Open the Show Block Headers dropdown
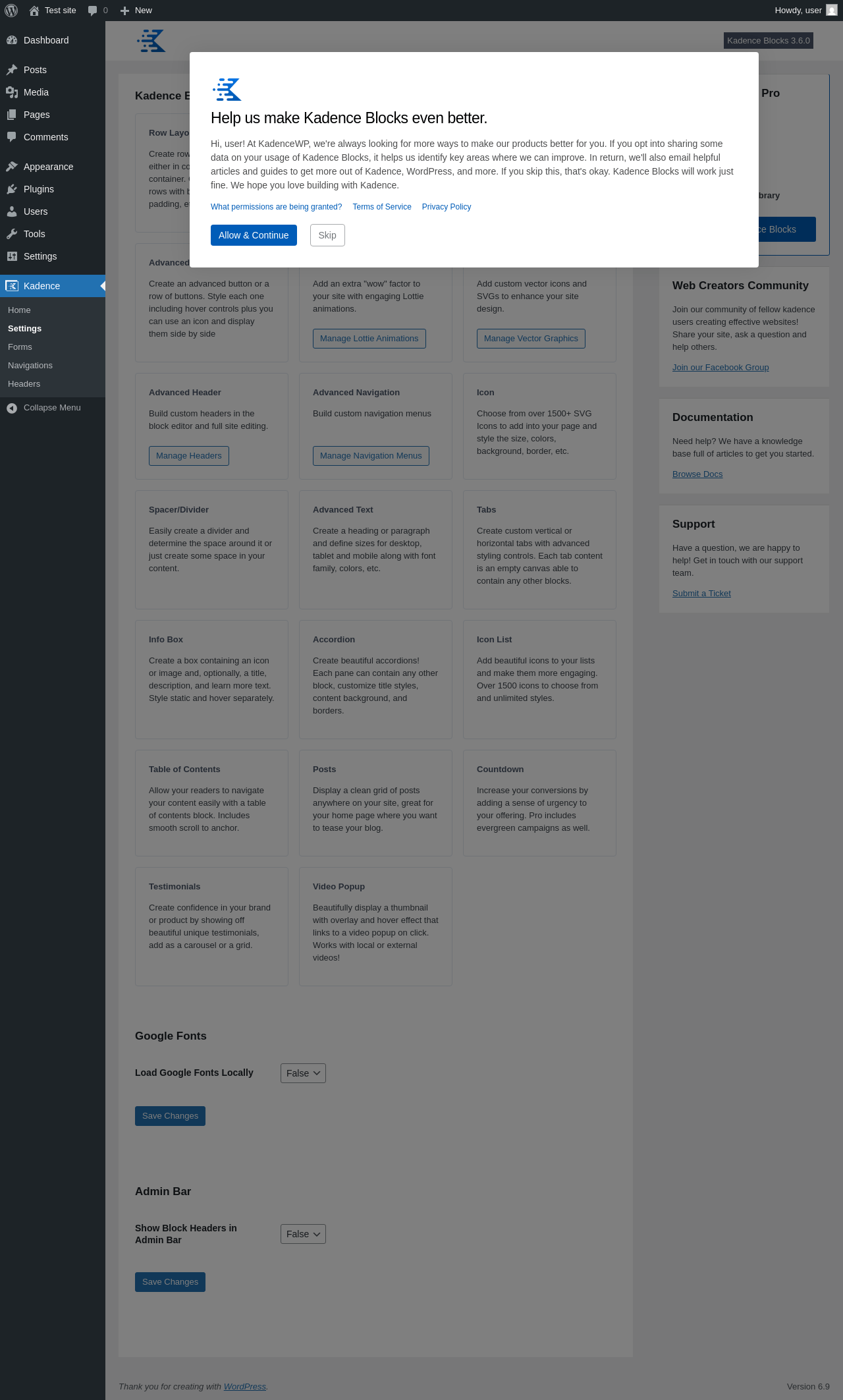This screenshot has height=1400, width=843. click(x=303, y=1234)
